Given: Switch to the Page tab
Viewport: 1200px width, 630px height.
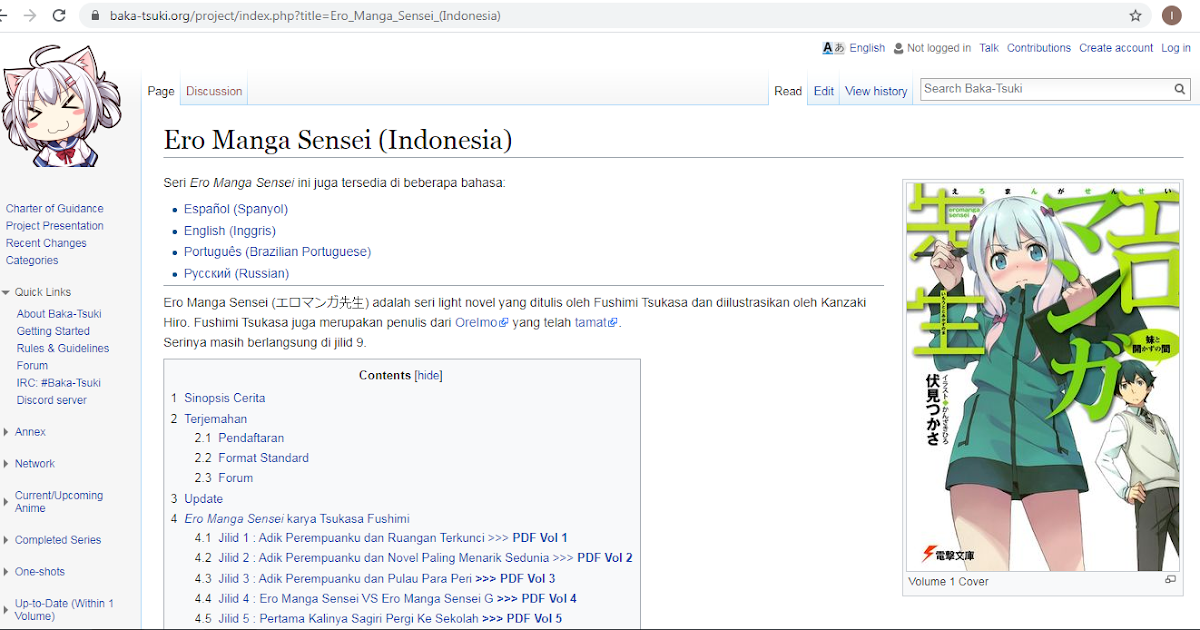Looking at the screenshot, I should tap(161, 91).
